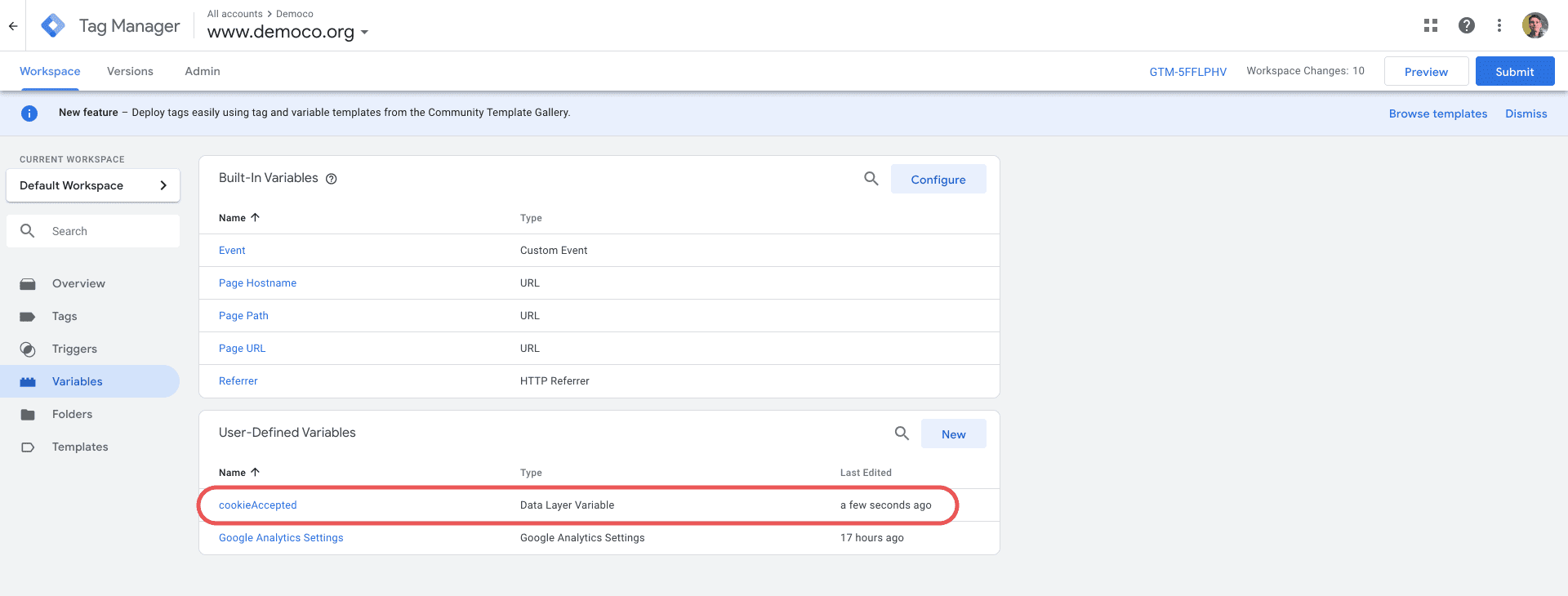Open the Google Analytics Settings variable
The width and height of the screenshot is (1568, 596).
click(x=281, y=538)
